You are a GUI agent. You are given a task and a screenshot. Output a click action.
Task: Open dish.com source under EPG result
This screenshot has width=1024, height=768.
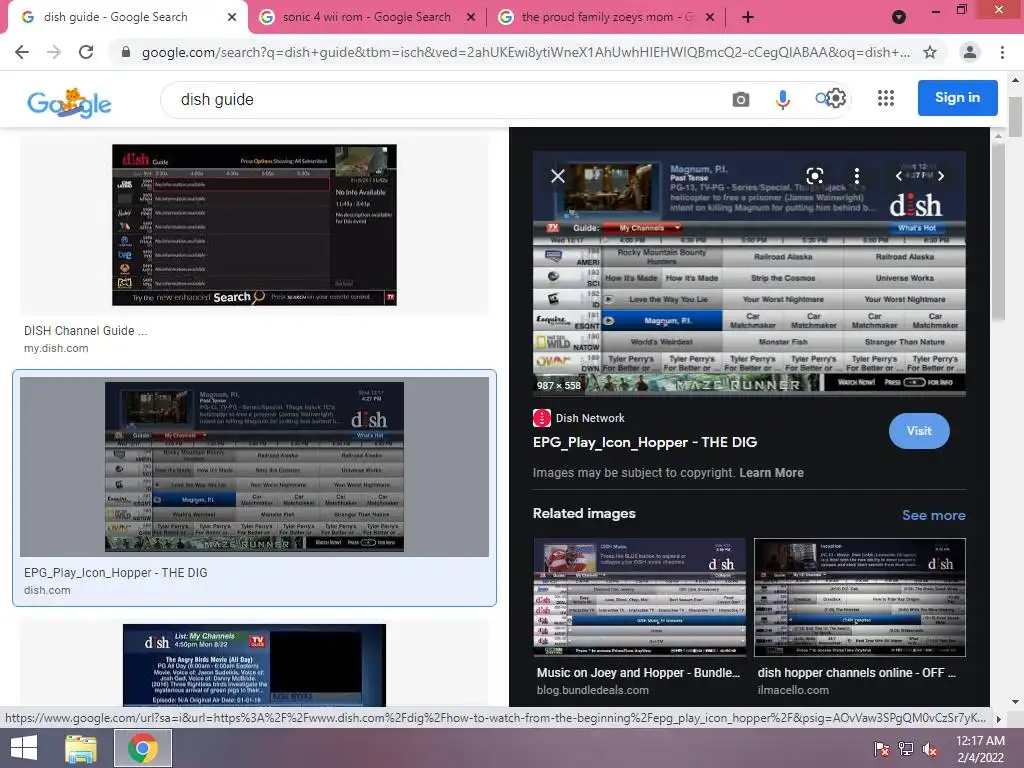[x=47, y=590]
